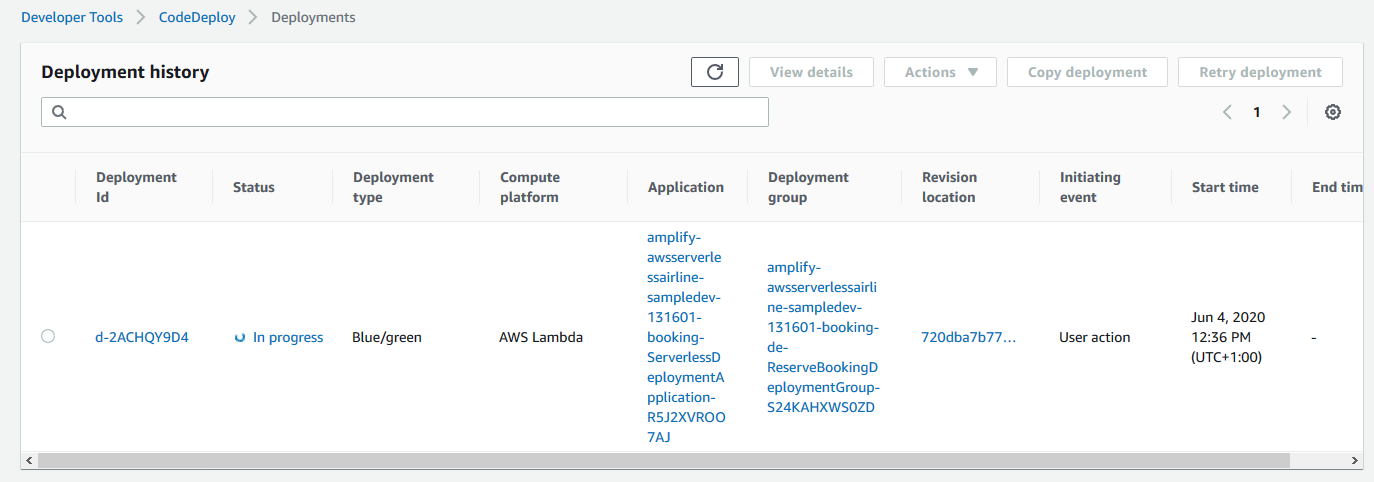Click the Deployments breadcrumb text
This screenshot has width=1374, height=482.
[x=313, y=17]
